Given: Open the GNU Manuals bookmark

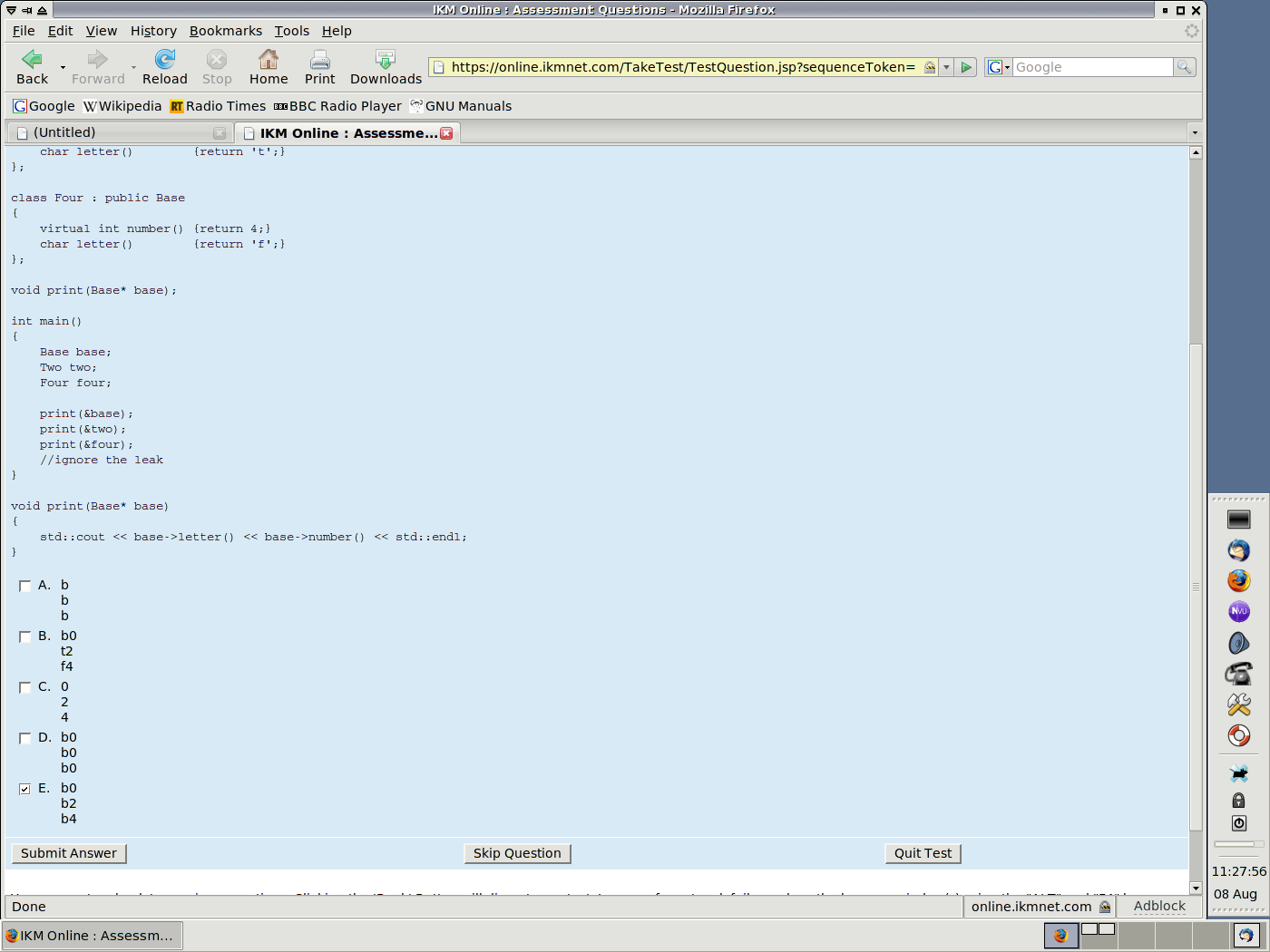Looking at the screenshot, I should point(461,106).
